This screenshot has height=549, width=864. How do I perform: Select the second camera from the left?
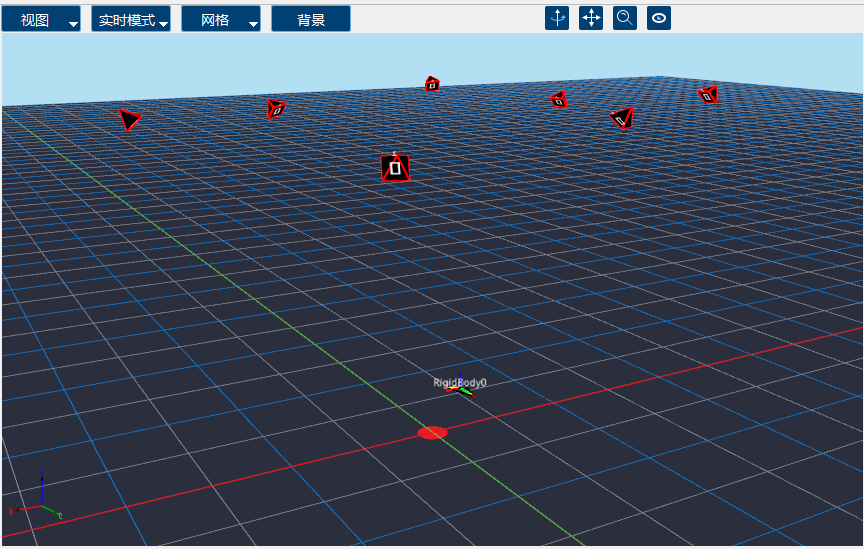[276, 109]
